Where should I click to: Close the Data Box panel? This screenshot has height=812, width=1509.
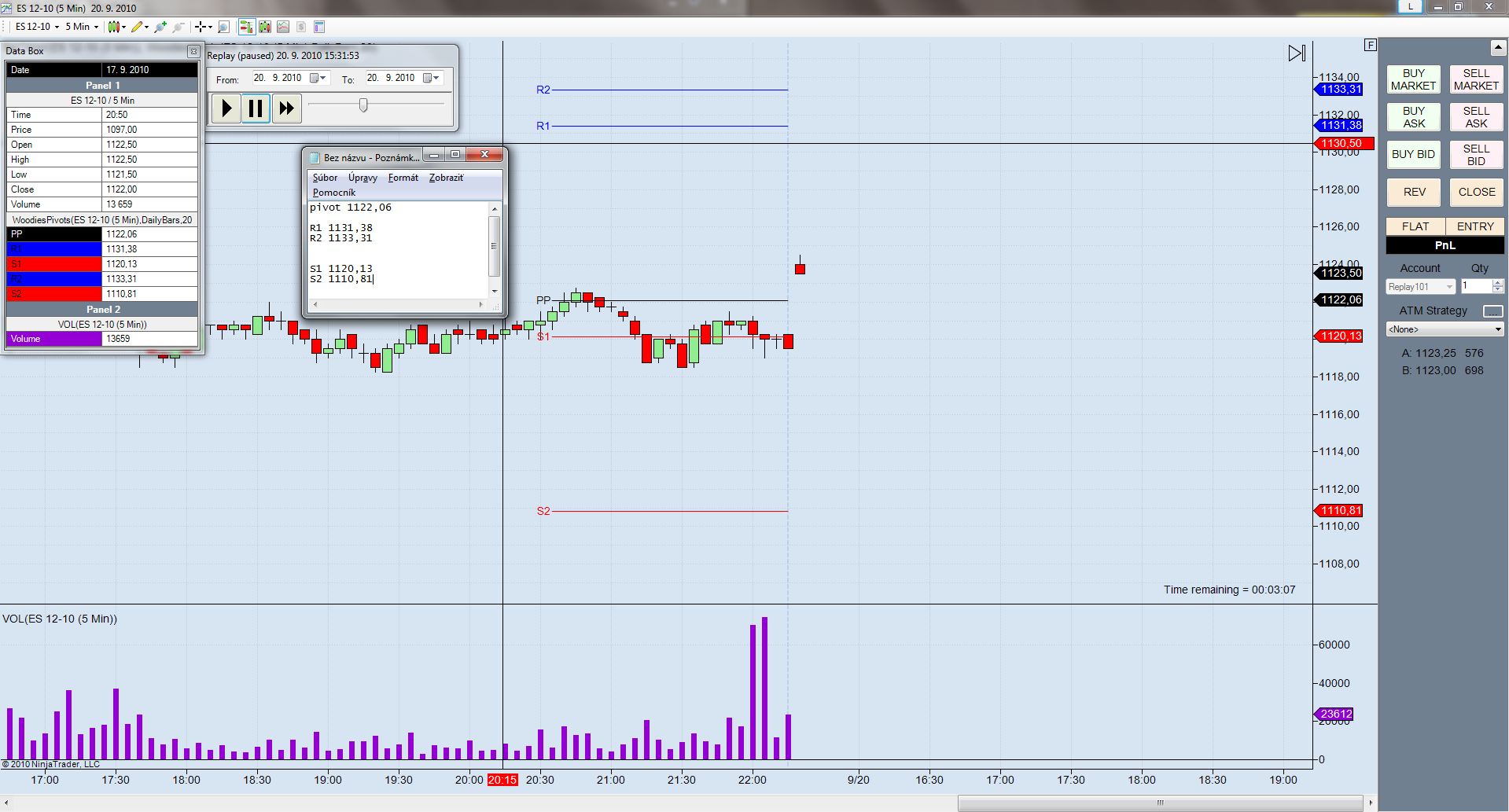193,51
